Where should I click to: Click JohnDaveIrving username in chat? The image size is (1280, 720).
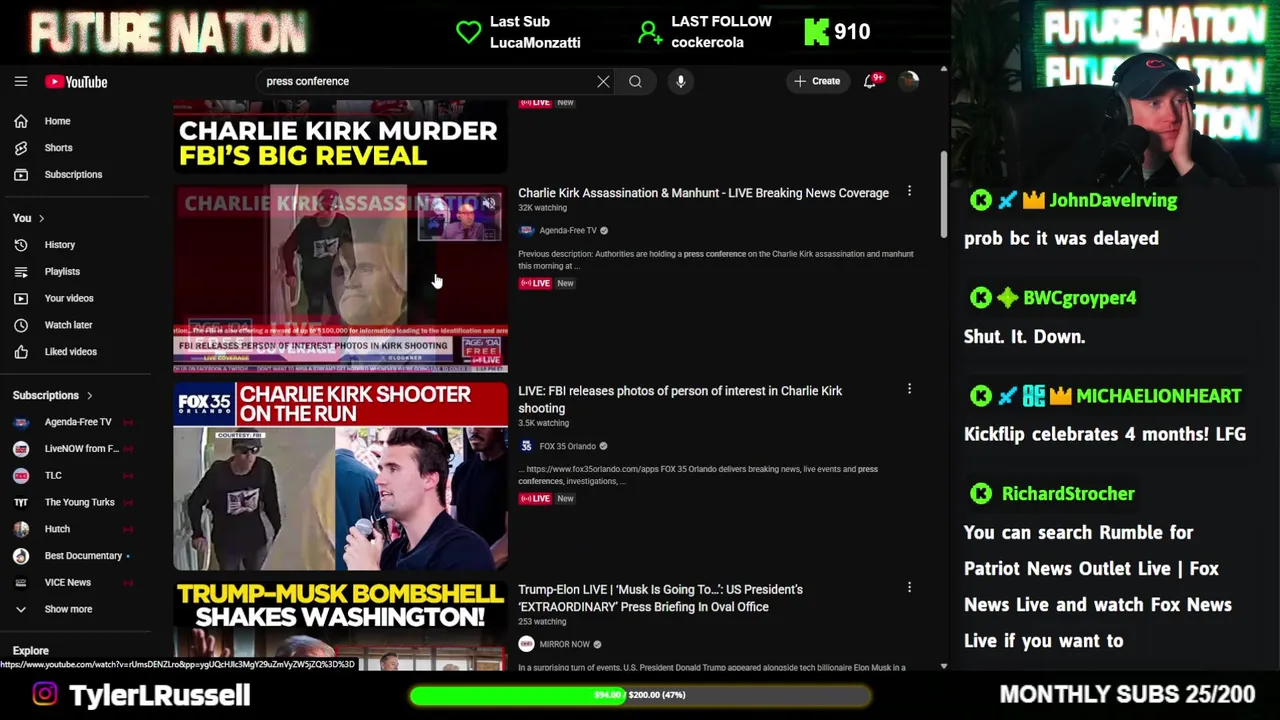coord(1113,200)
